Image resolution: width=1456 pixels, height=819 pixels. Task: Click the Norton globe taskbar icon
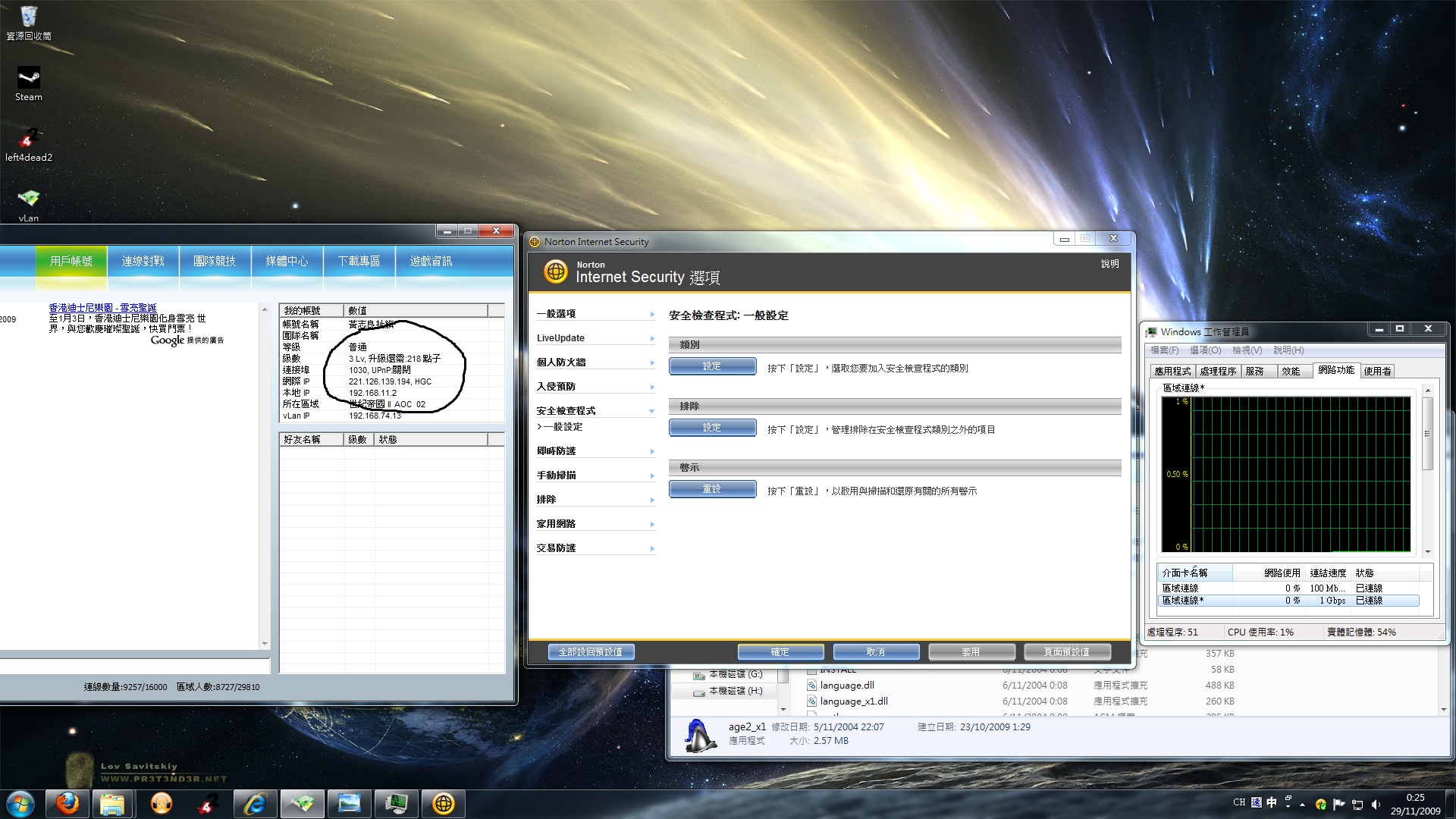444,803
